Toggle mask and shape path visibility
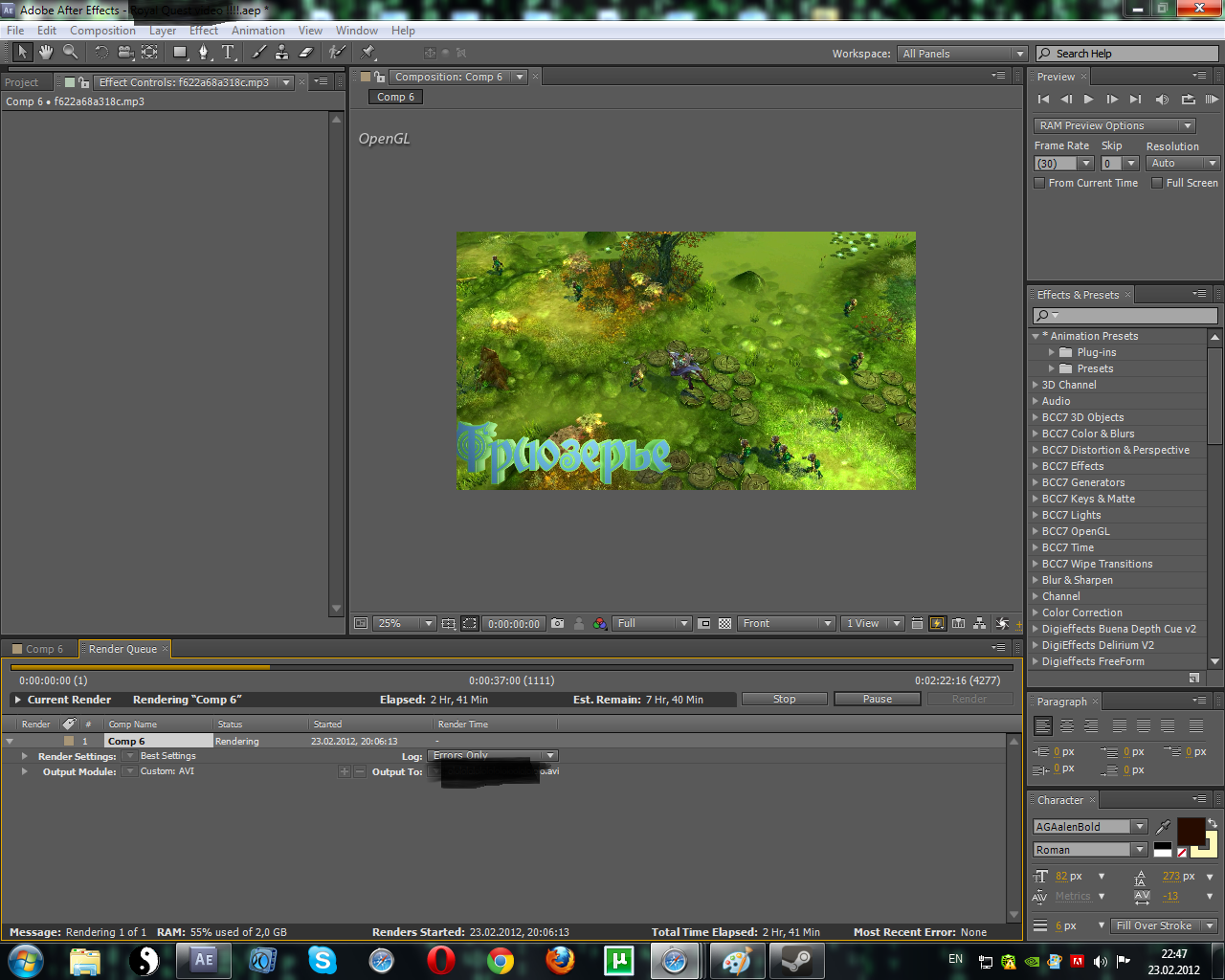This screenshot has width=1225, height=980. coord(470,623)
